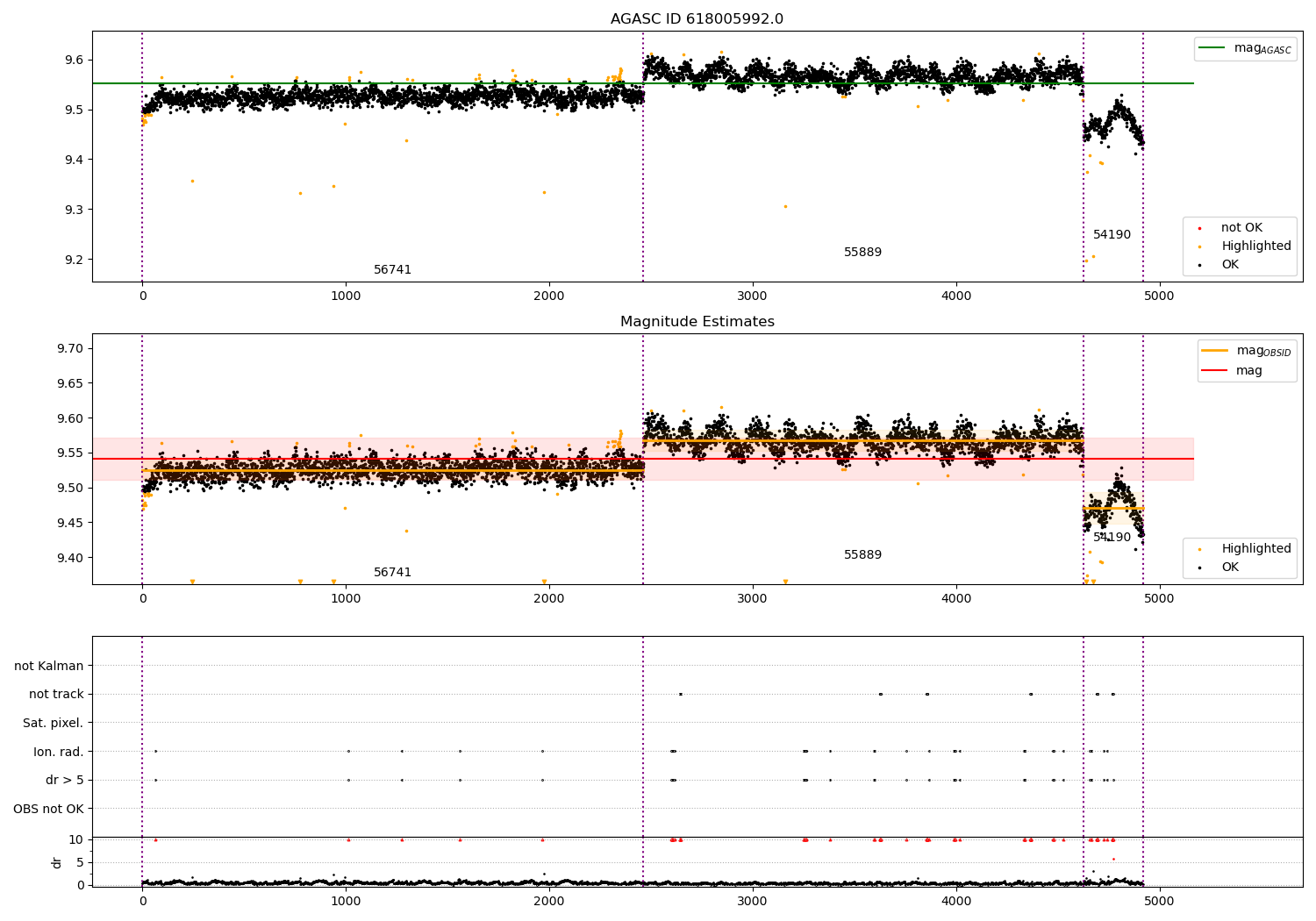1316x921 pixels.
Task: Select the green mag AGASC legend line
Action: (1212, 49)
